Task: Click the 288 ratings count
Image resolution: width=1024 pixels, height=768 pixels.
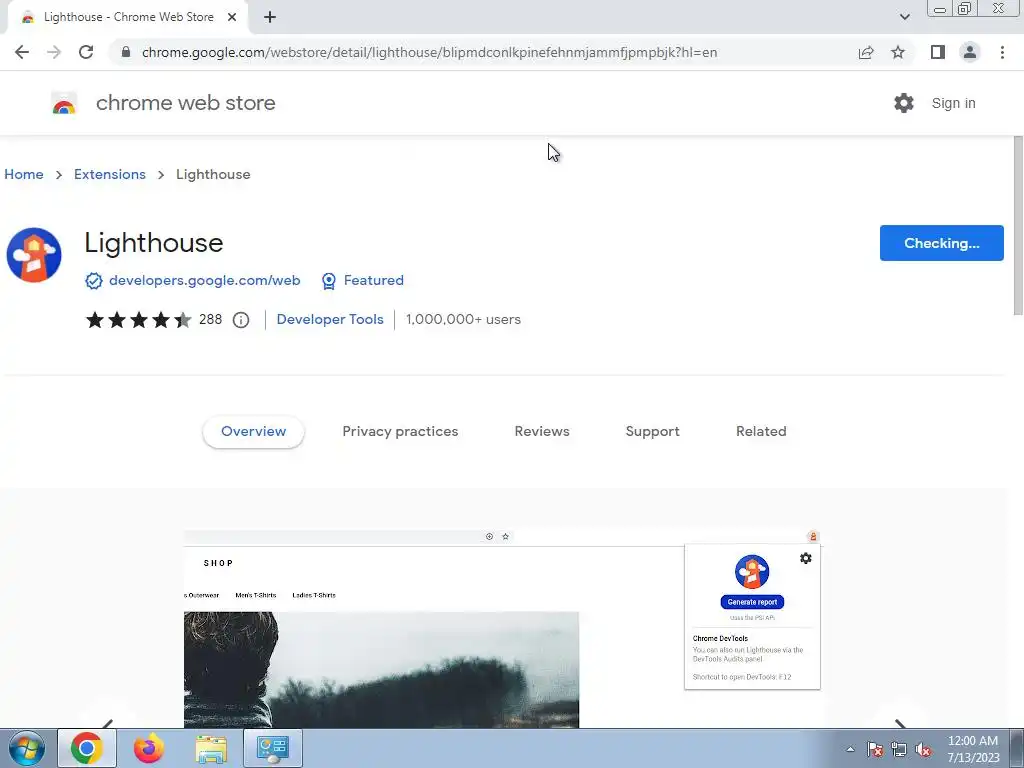Action: point(210,319)
